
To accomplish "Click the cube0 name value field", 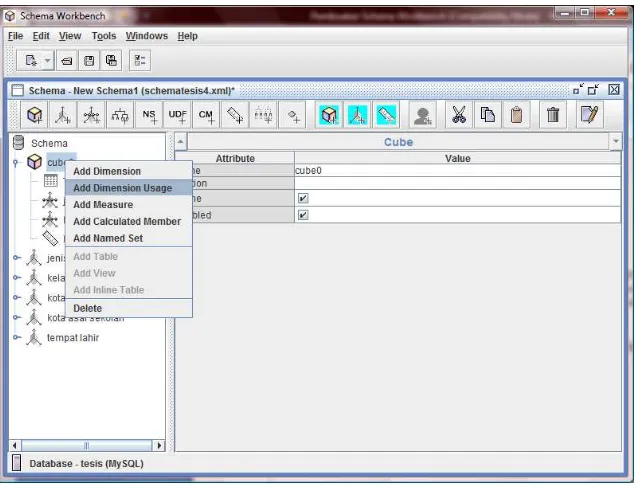I will [x=458, y=171].
